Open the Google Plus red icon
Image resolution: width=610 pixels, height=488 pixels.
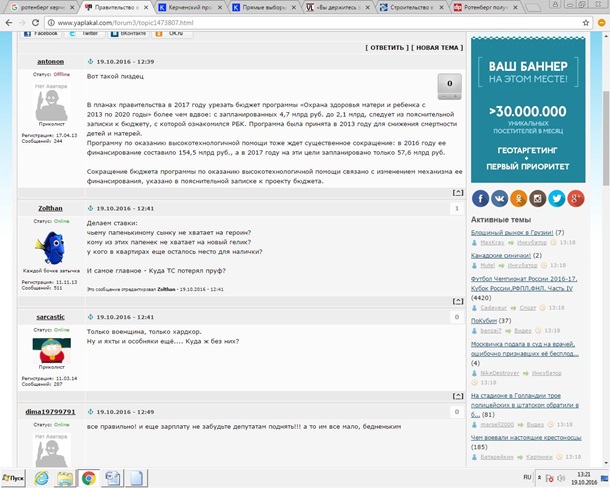point(576,198)
